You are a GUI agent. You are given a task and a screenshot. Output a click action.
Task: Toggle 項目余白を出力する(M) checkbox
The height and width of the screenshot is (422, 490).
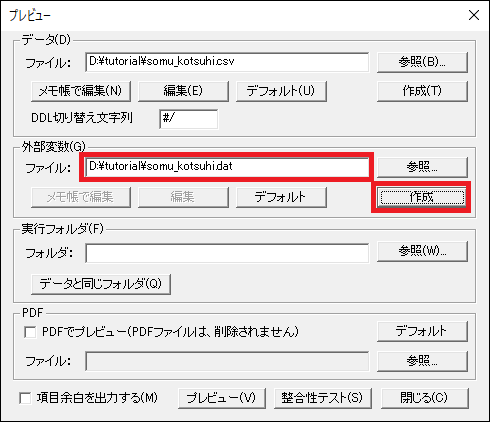point(25,398)
